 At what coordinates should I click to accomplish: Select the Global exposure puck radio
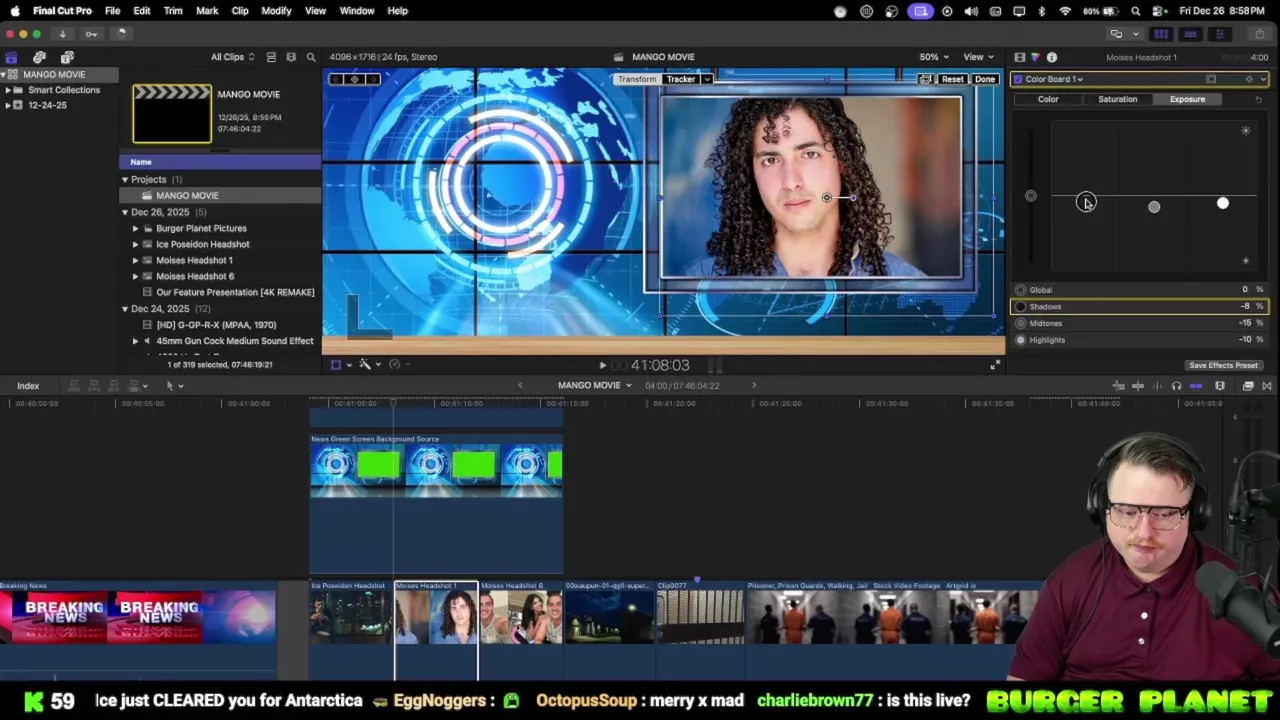1020,290
